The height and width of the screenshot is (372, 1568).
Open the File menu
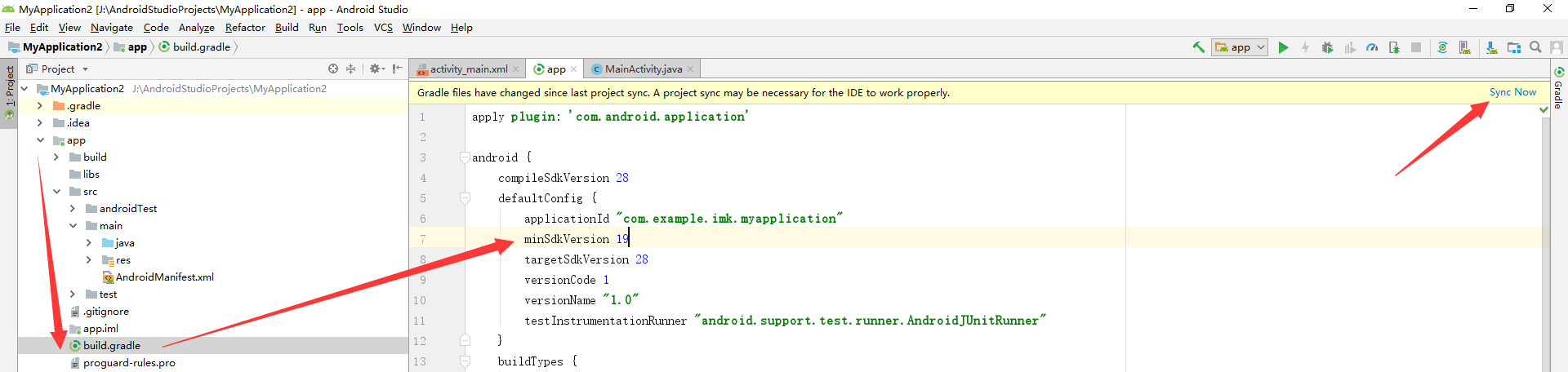tap(12, 27)
